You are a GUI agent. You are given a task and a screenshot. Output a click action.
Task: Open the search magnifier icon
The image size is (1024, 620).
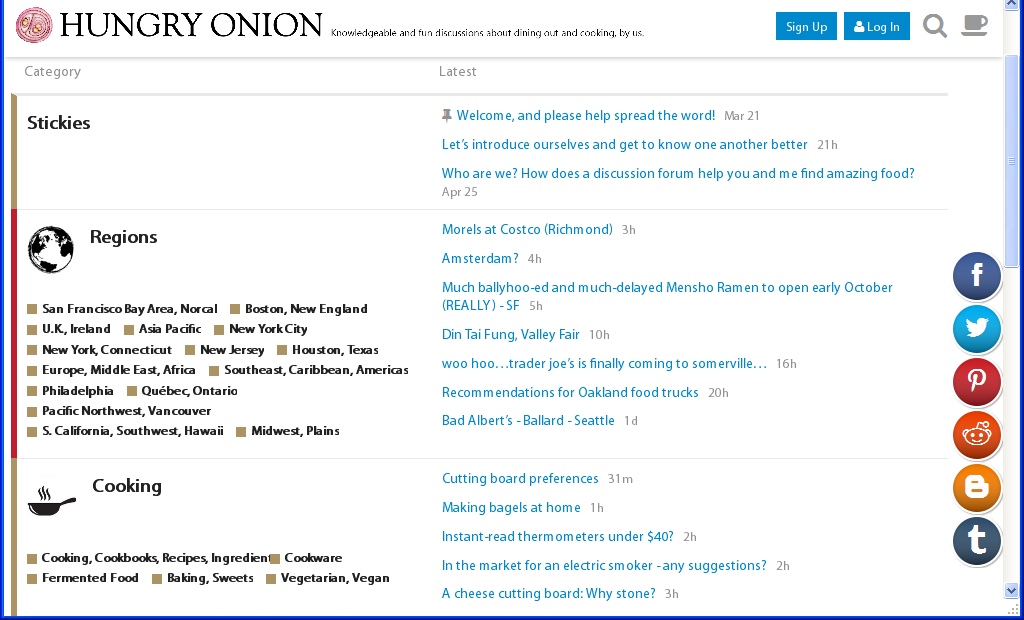[x=934, y=26]
